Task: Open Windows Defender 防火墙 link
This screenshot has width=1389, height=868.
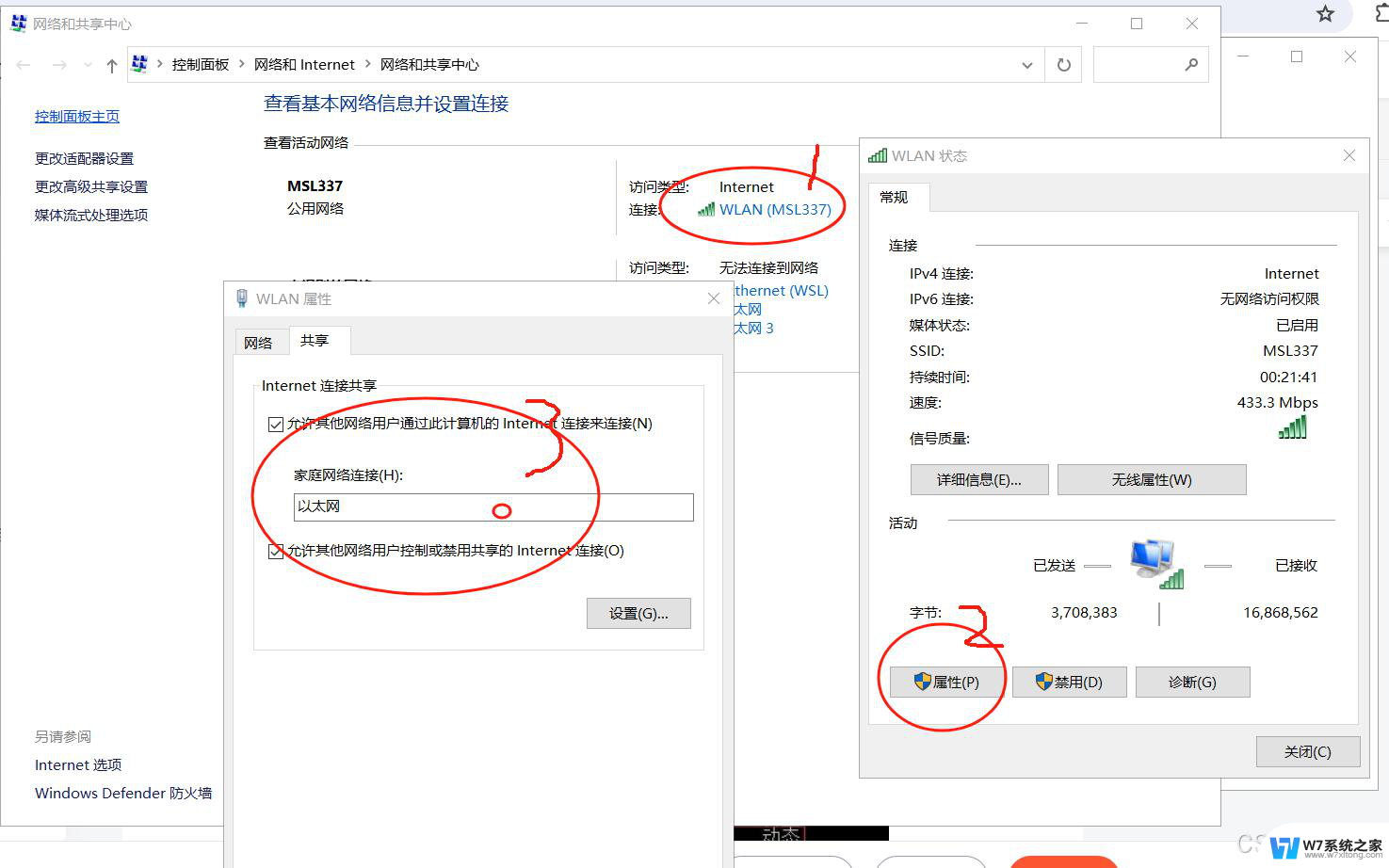Action: click(123, 794)
